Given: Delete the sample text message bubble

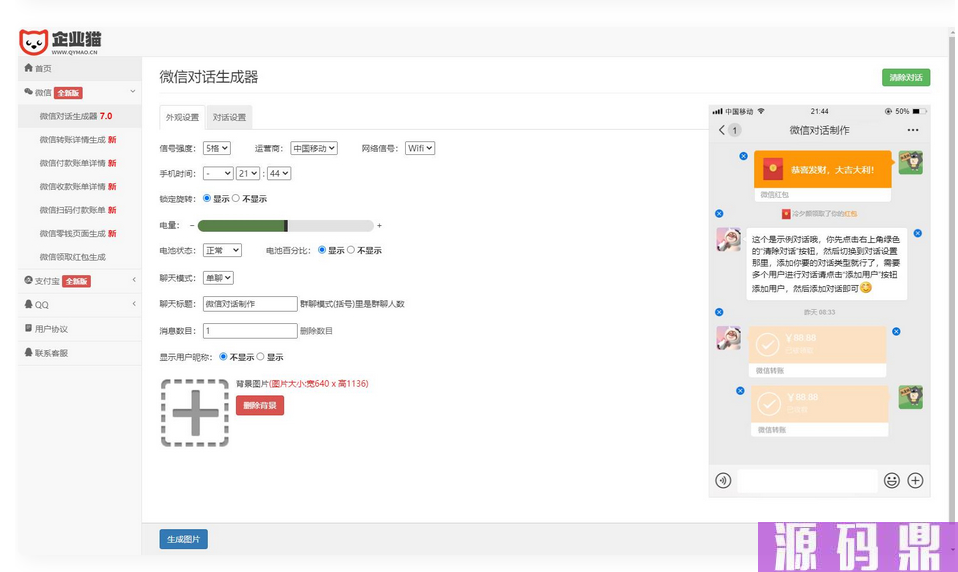Looking at the screenshot, I should pyautogui.click(x=918, y=233).
